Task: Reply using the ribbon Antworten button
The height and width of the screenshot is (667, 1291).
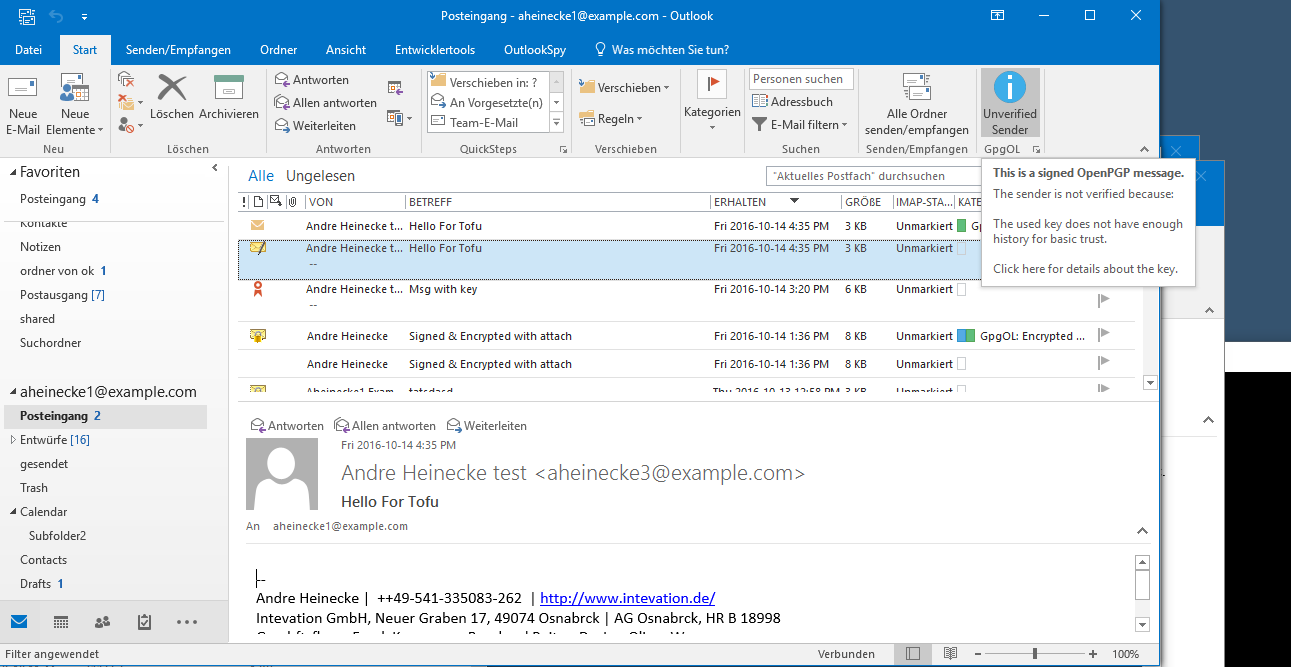Action: coord(312,79)
